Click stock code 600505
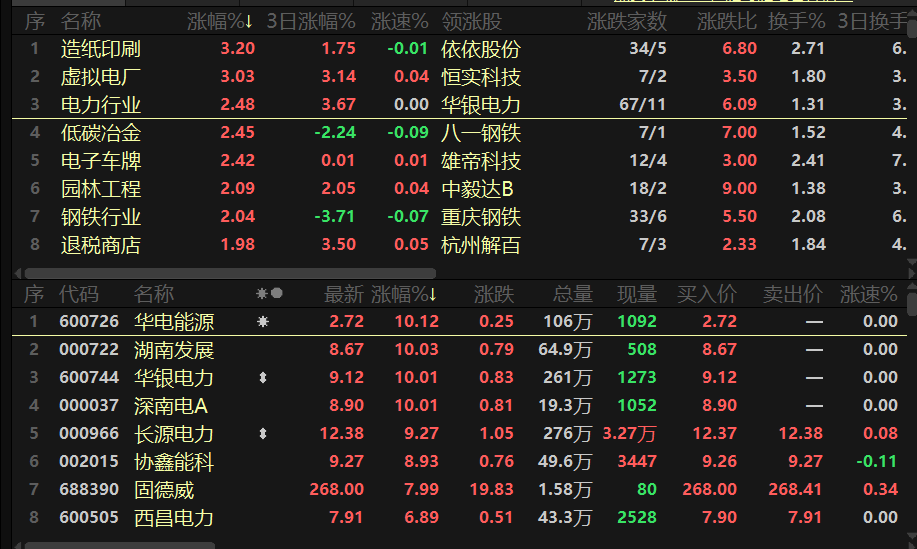917x549 pixels. click(x=89, y=517)
